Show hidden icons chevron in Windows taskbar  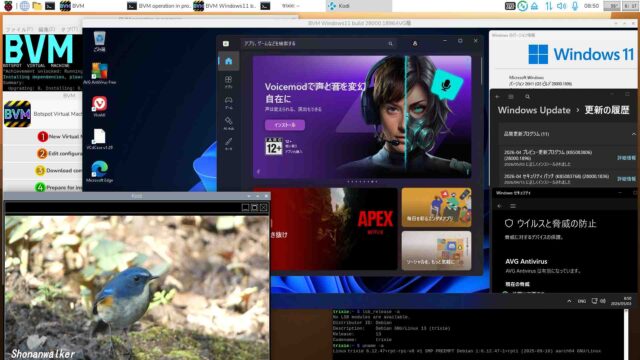(569, 301)
